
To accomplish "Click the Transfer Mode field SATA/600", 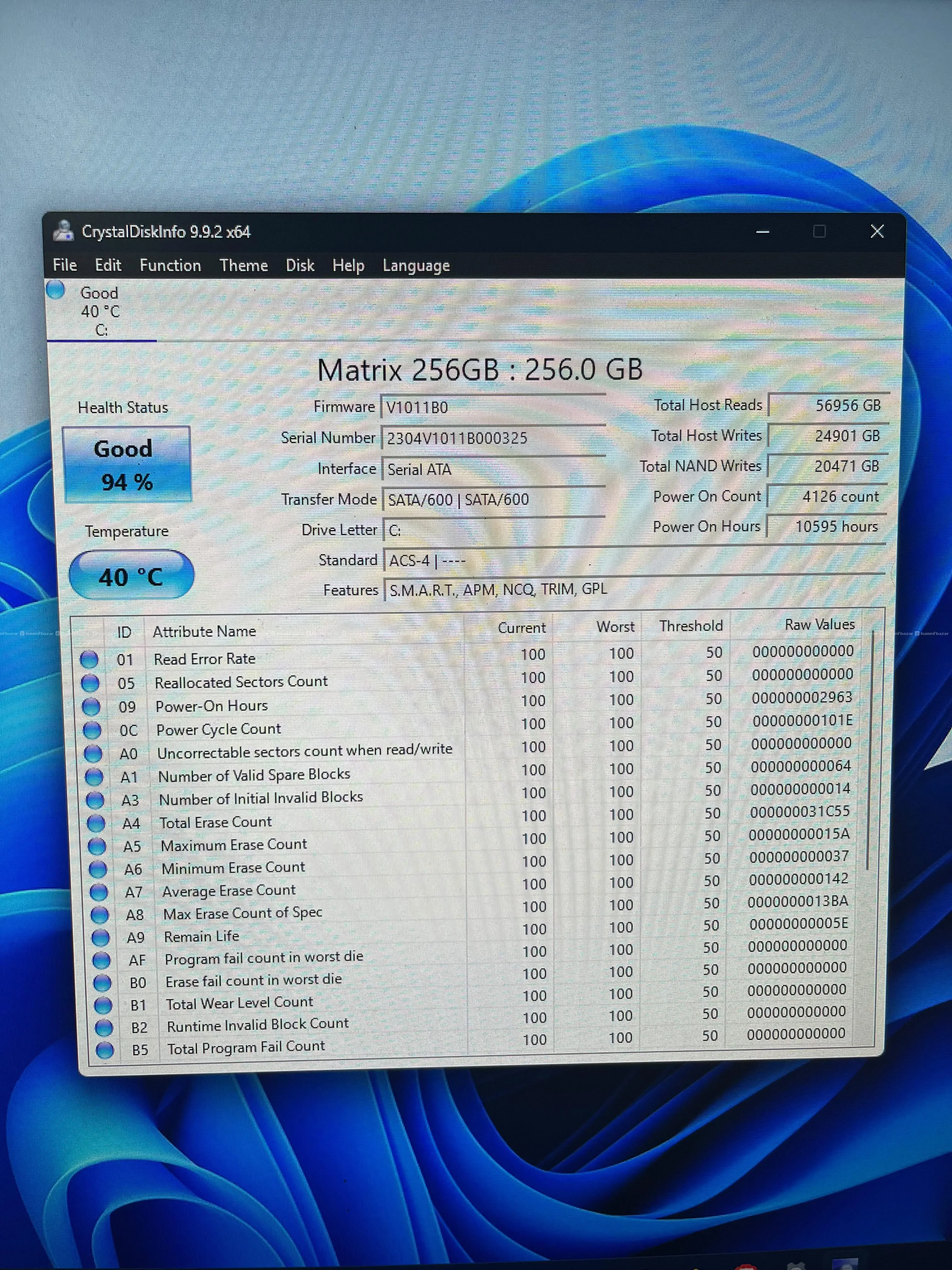I will [x=494, y=500].
